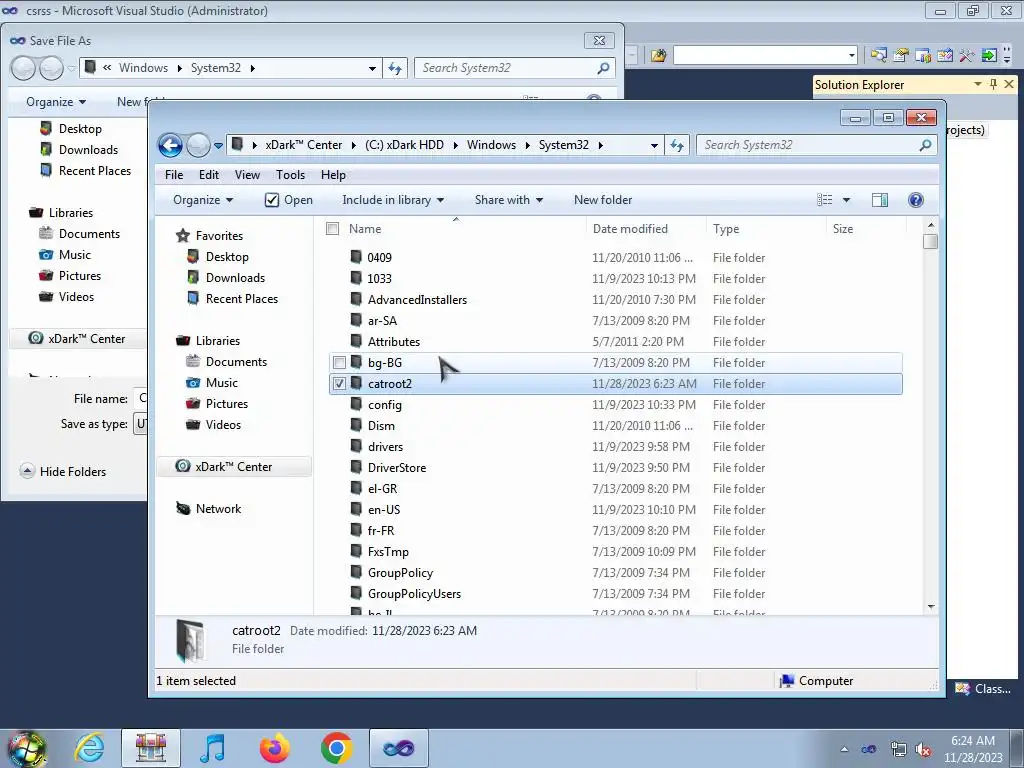Open the Help menu in Explorer
The width and height of the screenshot is (1024, 768).
333,175
